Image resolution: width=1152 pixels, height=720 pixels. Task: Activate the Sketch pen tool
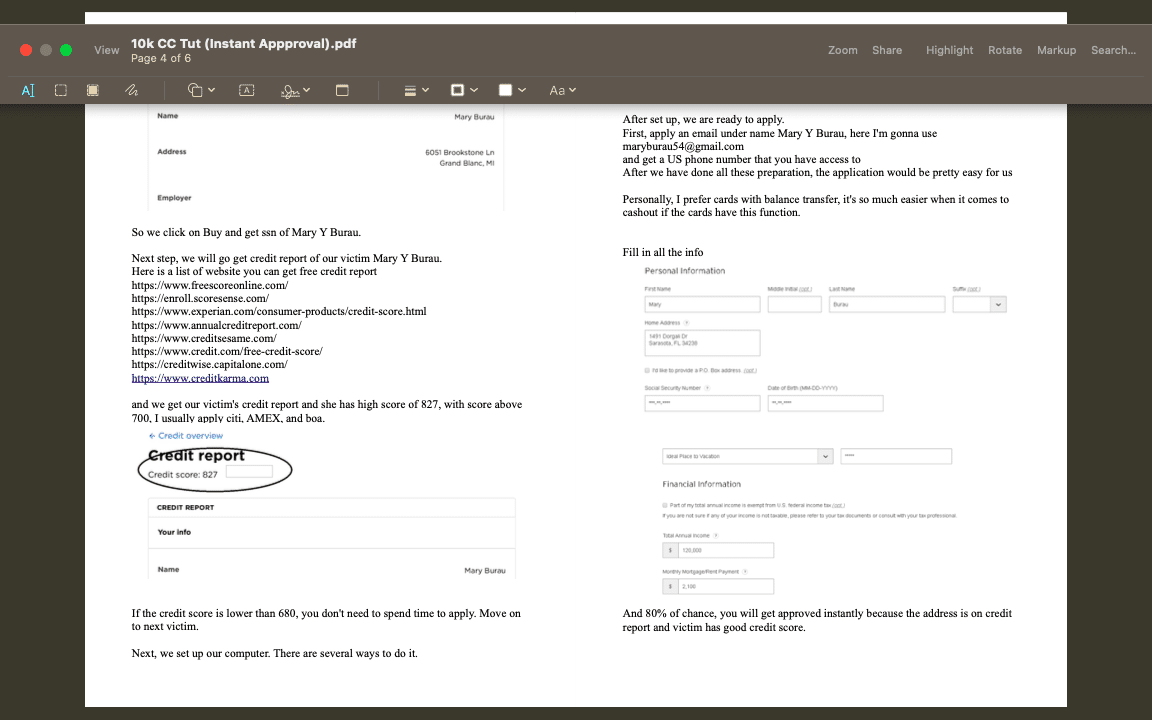(x=131, y=90)
